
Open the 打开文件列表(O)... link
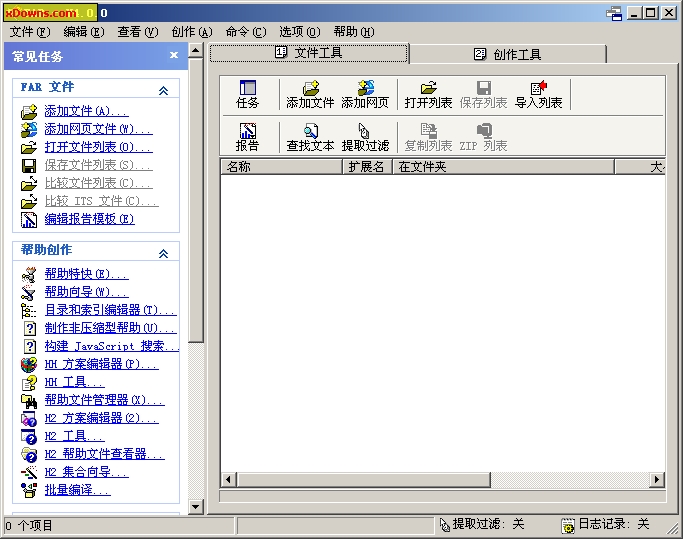pos(98,148)
